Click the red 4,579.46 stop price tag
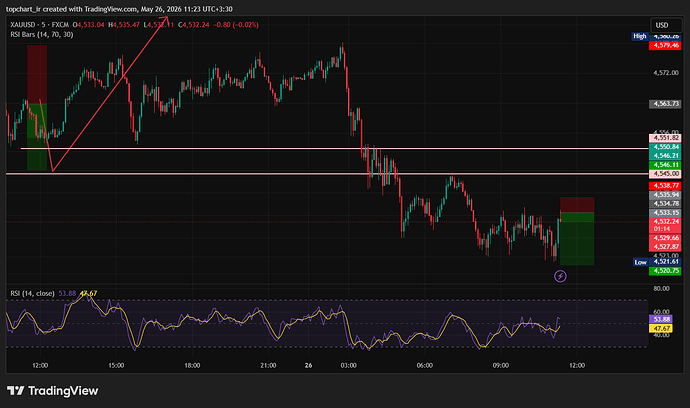 (x=665, y=45)
